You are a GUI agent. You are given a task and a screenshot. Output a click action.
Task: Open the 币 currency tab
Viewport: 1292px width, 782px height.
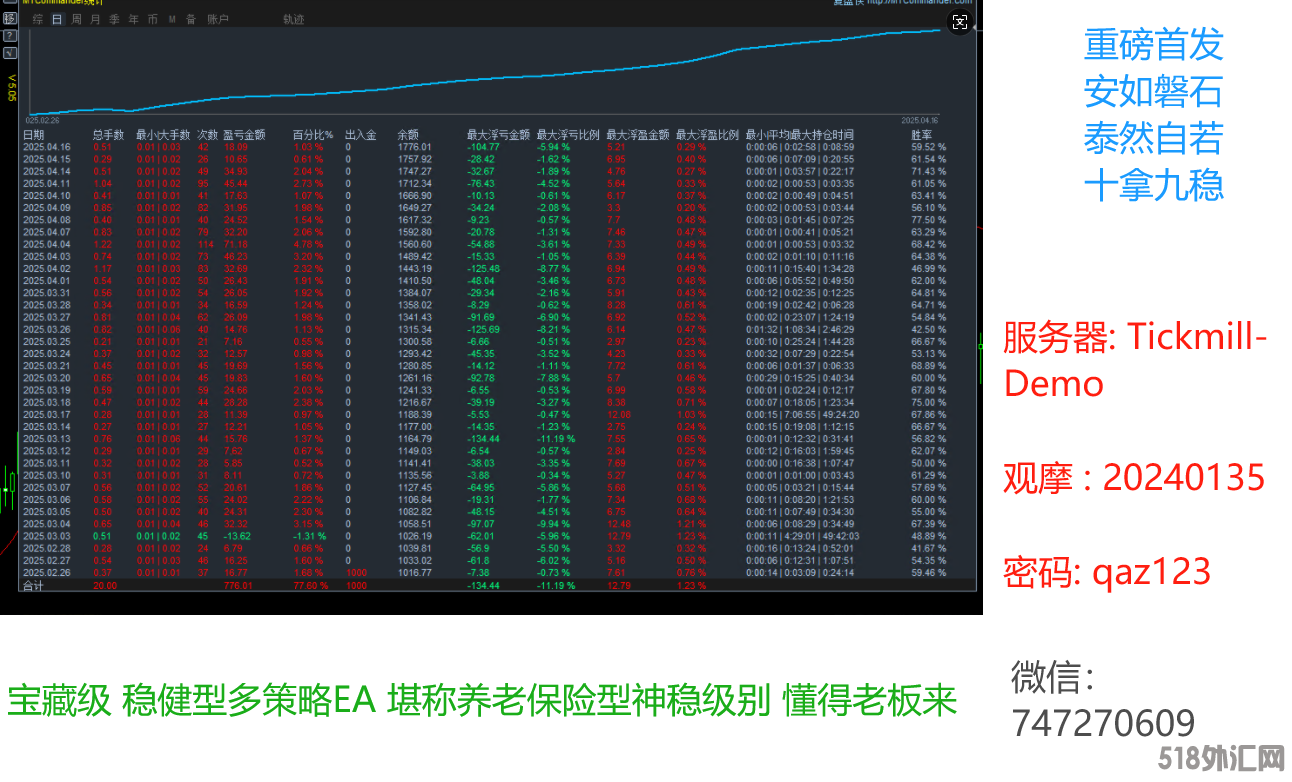click(x=152, y=19)
